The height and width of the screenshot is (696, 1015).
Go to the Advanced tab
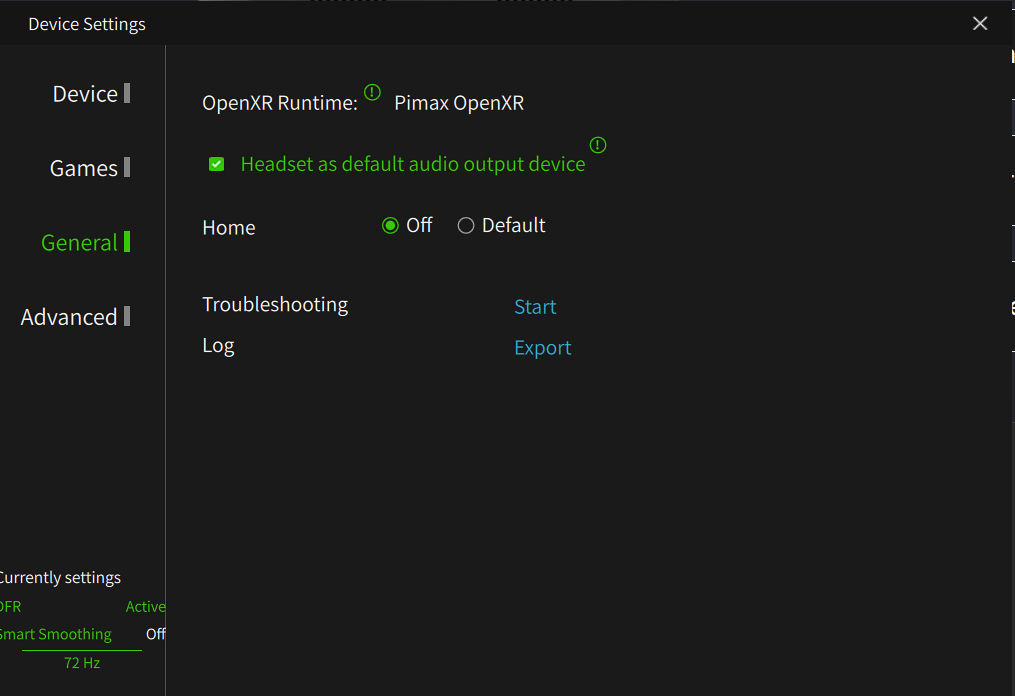pyautogui.click(x=70, y=317)
